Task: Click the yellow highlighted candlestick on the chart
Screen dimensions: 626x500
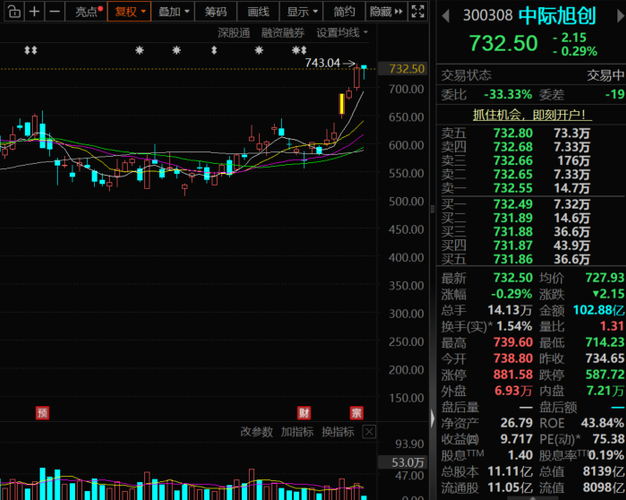Action: click(342, 104)
